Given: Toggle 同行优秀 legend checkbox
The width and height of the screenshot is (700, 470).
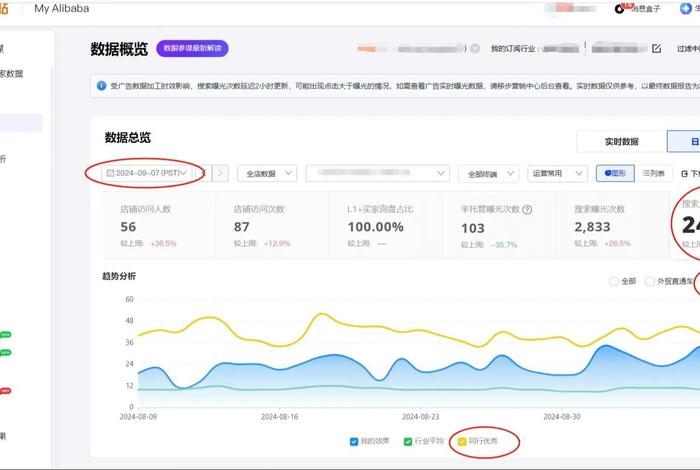Looking at the screenshot, I should [462, 441].
